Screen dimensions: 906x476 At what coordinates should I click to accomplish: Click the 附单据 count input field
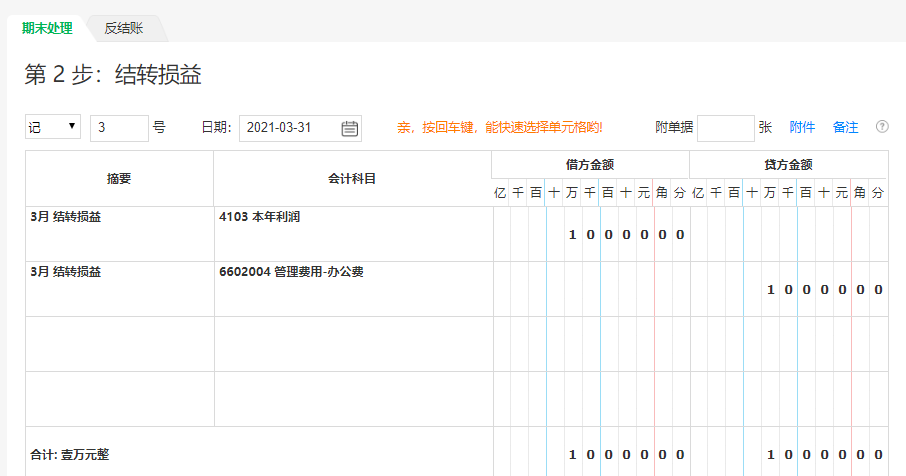[x=725, y=128]
